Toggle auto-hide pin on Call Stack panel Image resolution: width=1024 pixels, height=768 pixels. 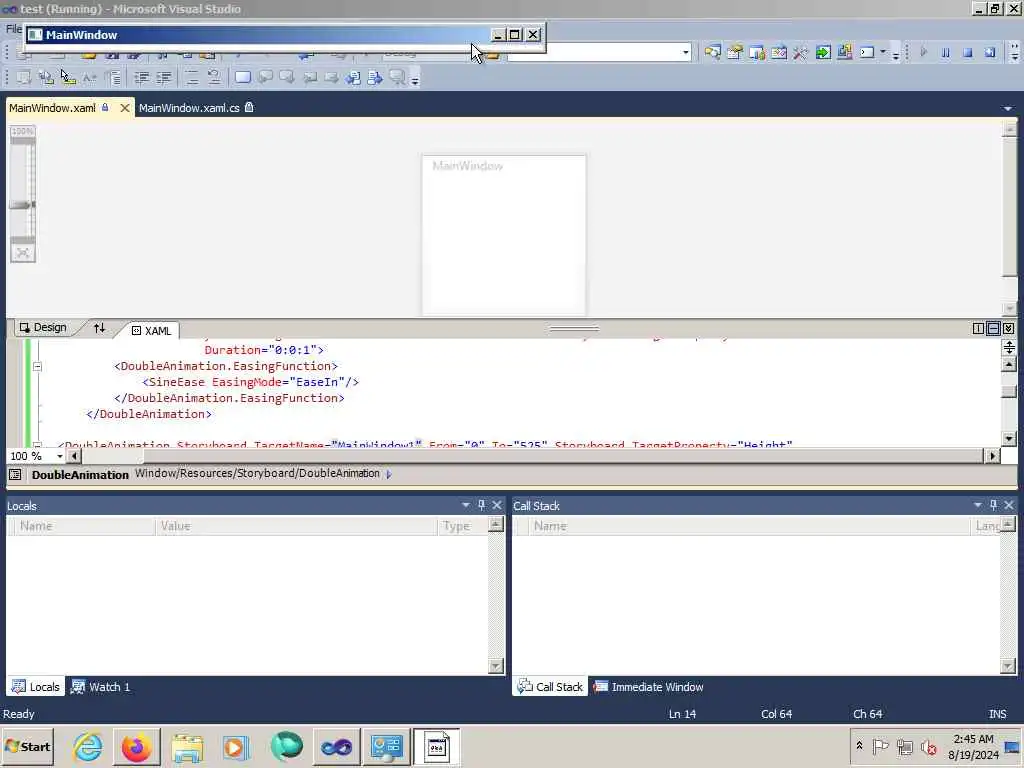993,505
